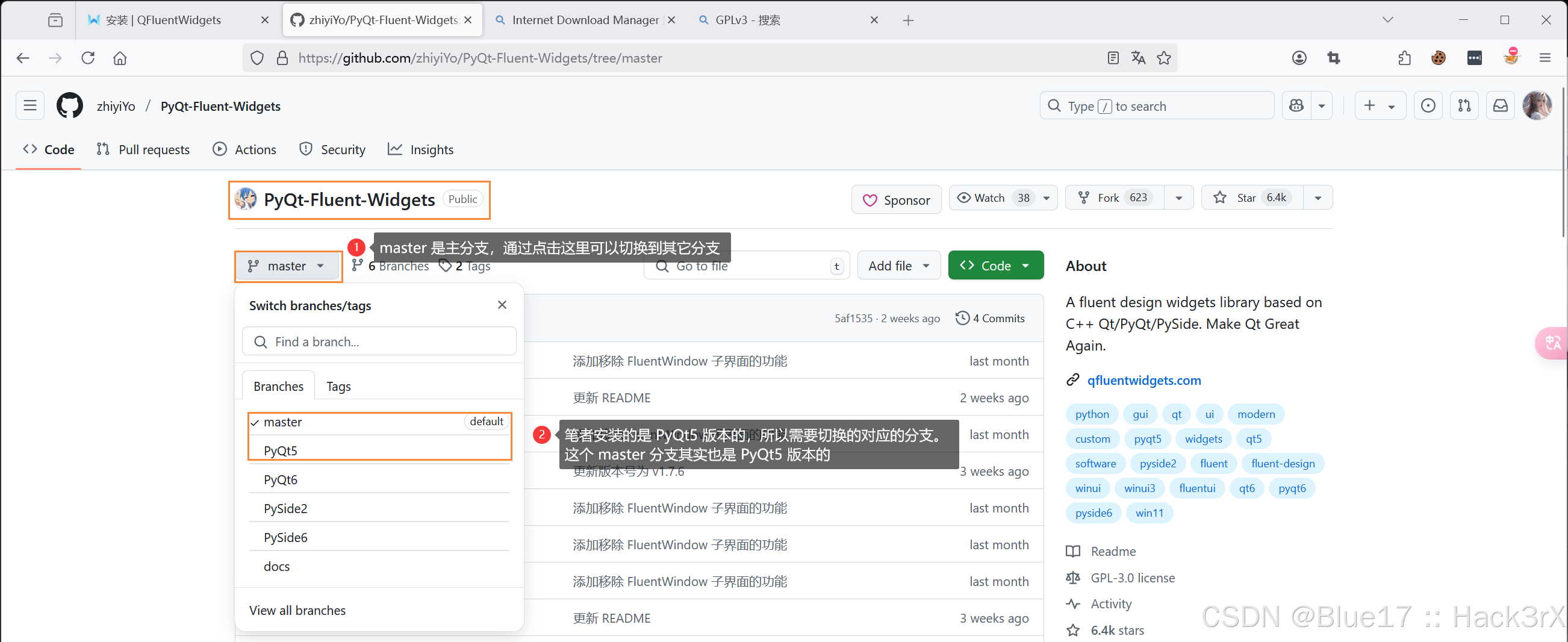Expand Star lists dropdown arrow

[1318, 198]
